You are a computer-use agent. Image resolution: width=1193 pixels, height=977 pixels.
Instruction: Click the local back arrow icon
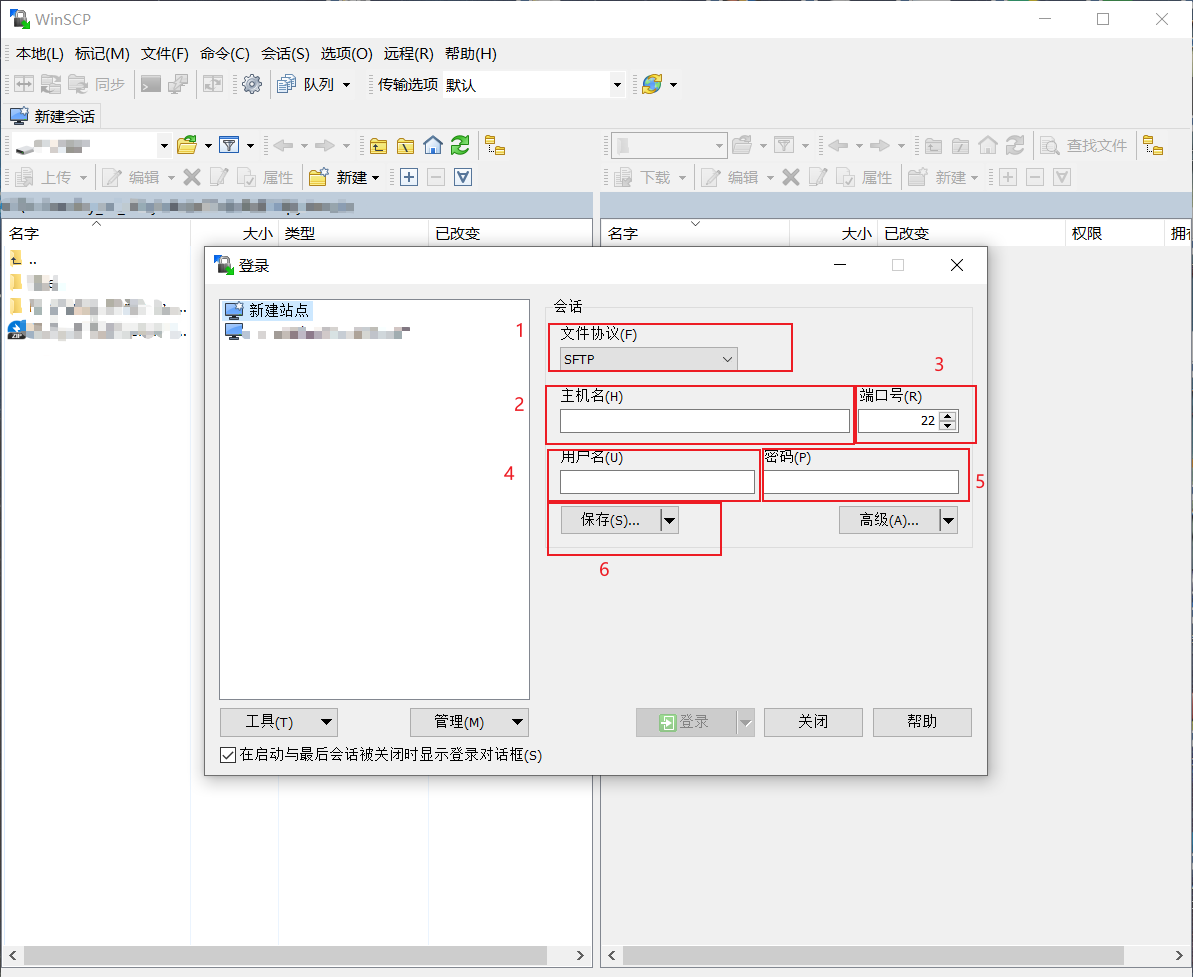(x=283, y=145)
